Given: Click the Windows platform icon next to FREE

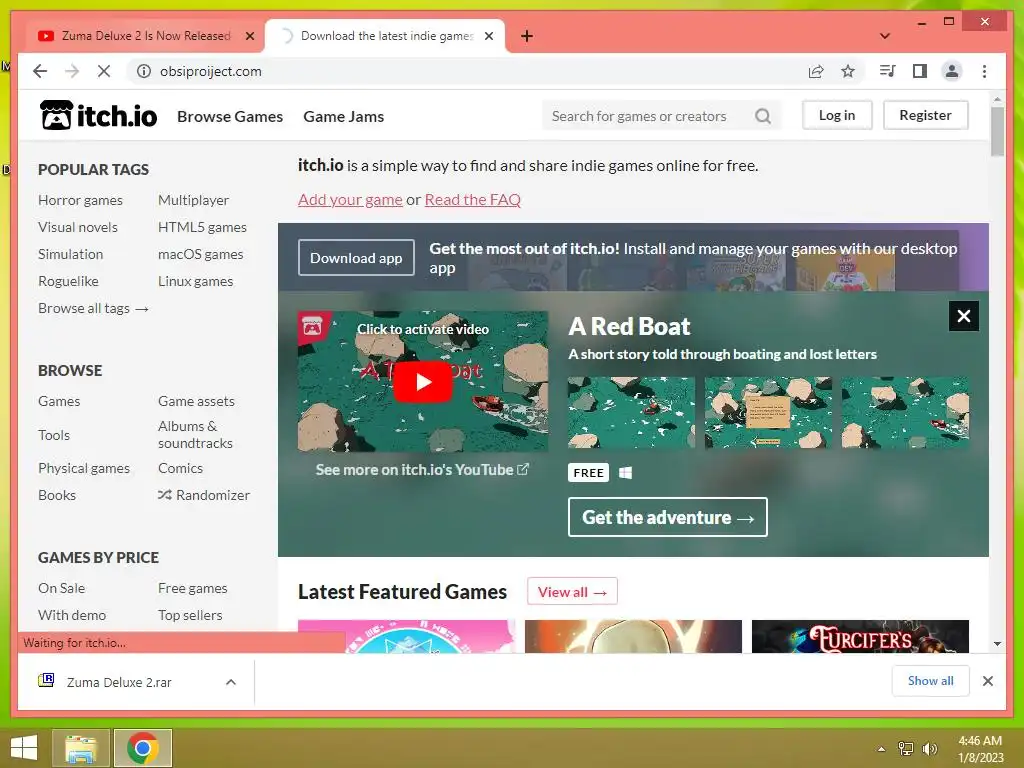Looking at the screenshot, I should (625, 473).
